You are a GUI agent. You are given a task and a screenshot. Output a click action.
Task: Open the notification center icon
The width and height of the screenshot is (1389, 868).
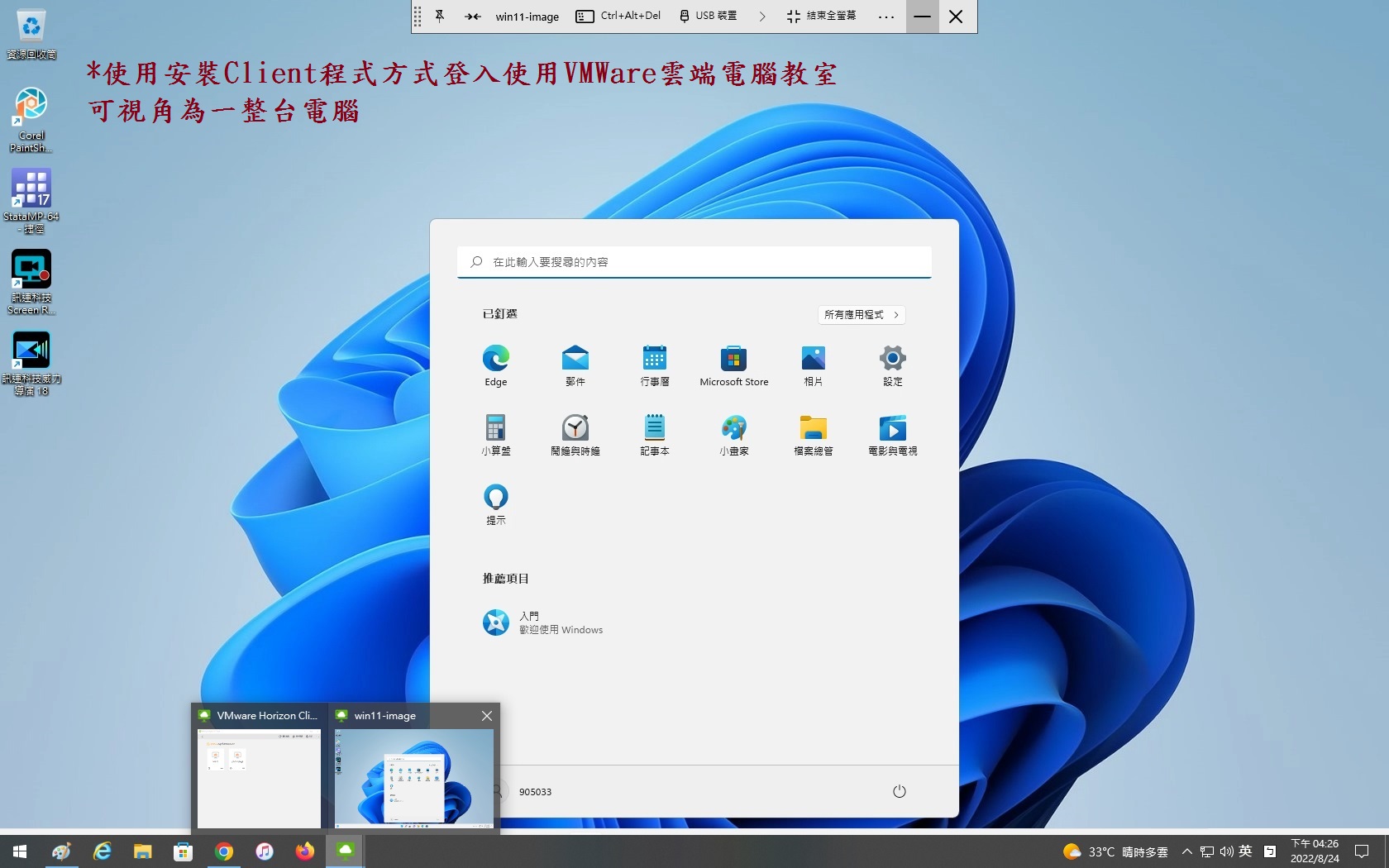[x=1362, y=851]
